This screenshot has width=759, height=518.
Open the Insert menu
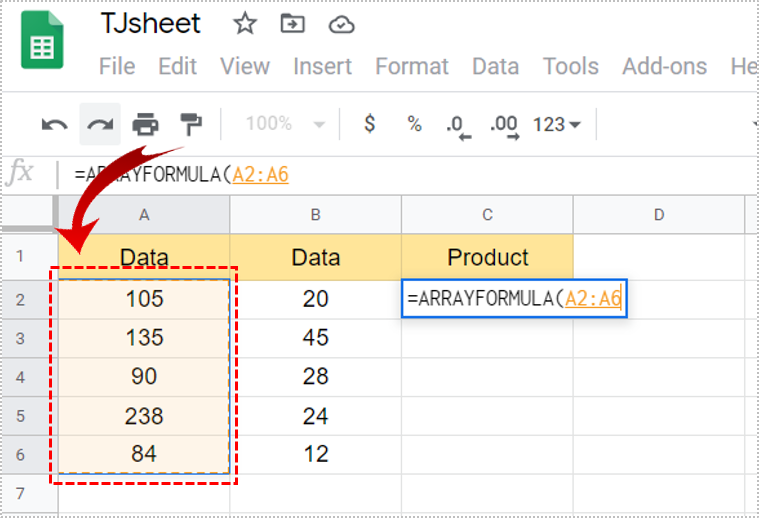click(322, 67)
